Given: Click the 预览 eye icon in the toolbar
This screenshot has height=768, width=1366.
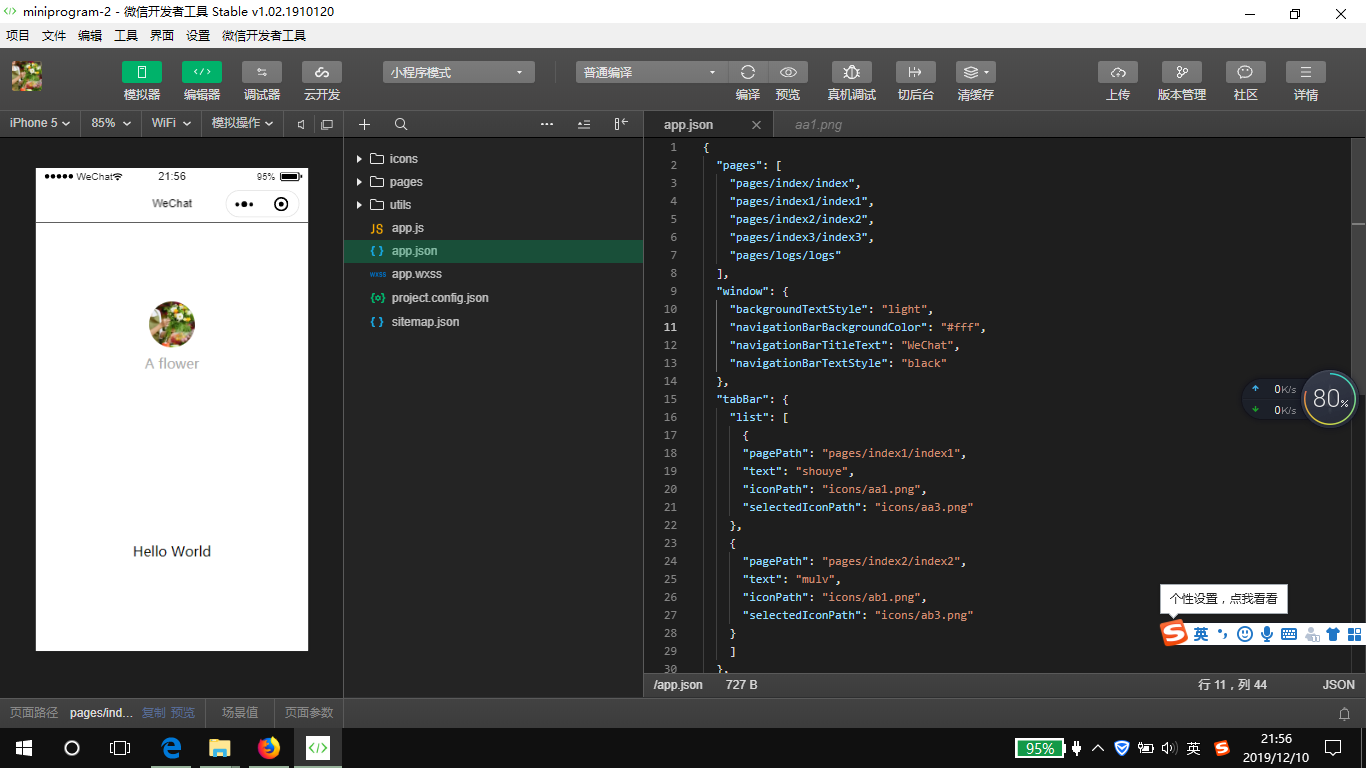Looking at the screenshot, I should 788,72.
